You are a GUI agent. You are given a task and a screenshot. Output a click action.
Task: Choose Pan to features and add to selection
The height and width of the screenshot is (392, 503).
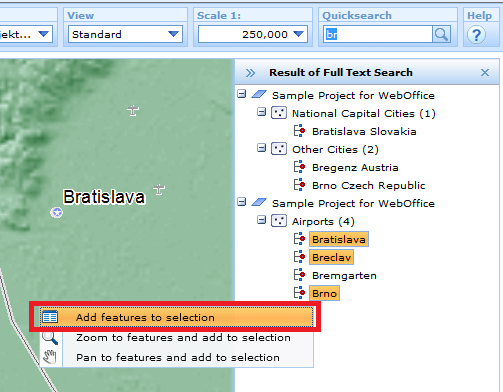[x=178, y=357]
